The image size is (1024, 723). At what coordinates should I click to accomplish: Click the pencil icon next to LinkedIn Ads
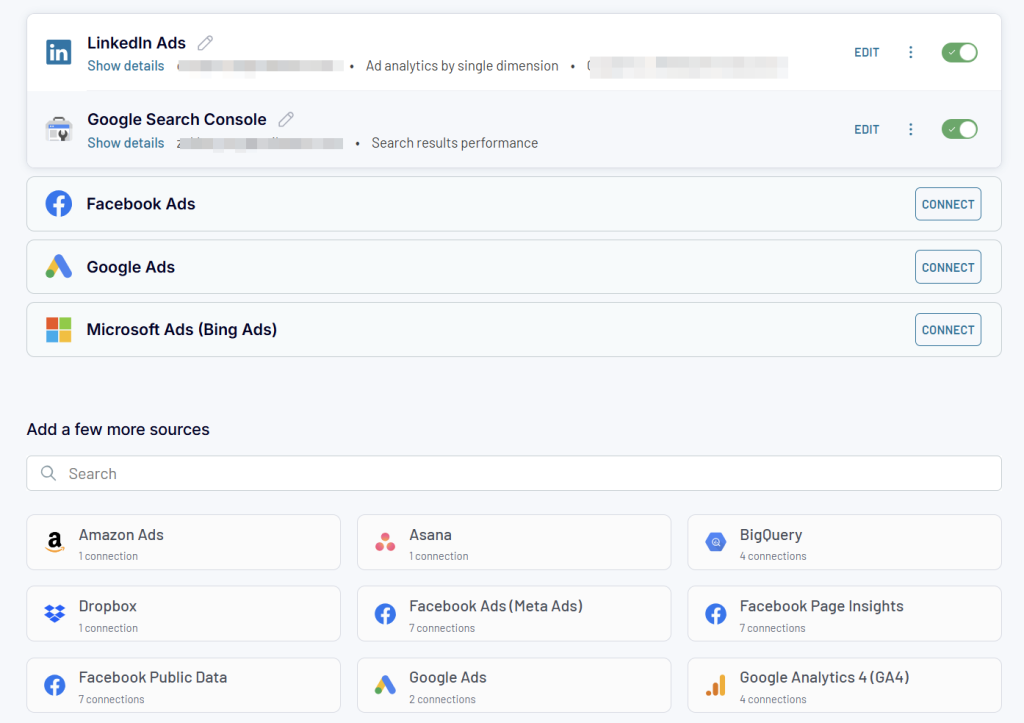pos(206,43)
